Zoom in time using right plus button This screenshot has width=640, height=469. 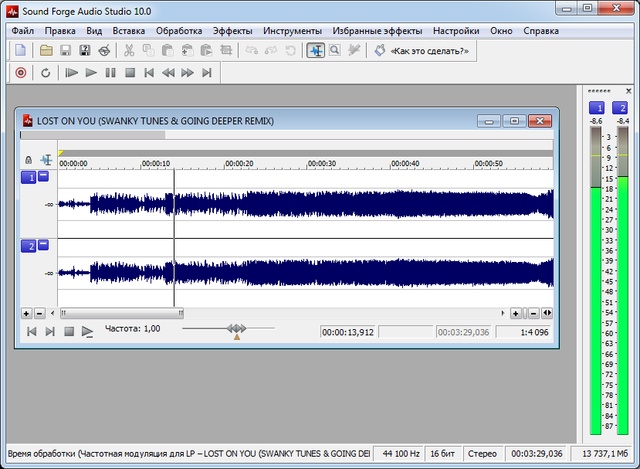517,313
